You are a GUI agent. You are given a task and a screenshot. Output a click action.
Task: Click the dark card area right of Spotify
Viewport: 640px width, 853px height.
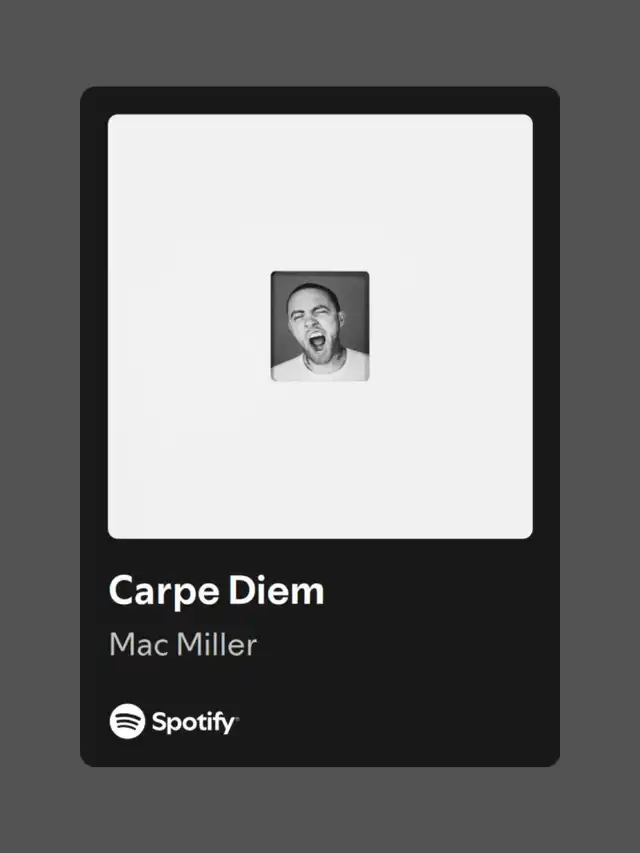(x=397, y=721)
